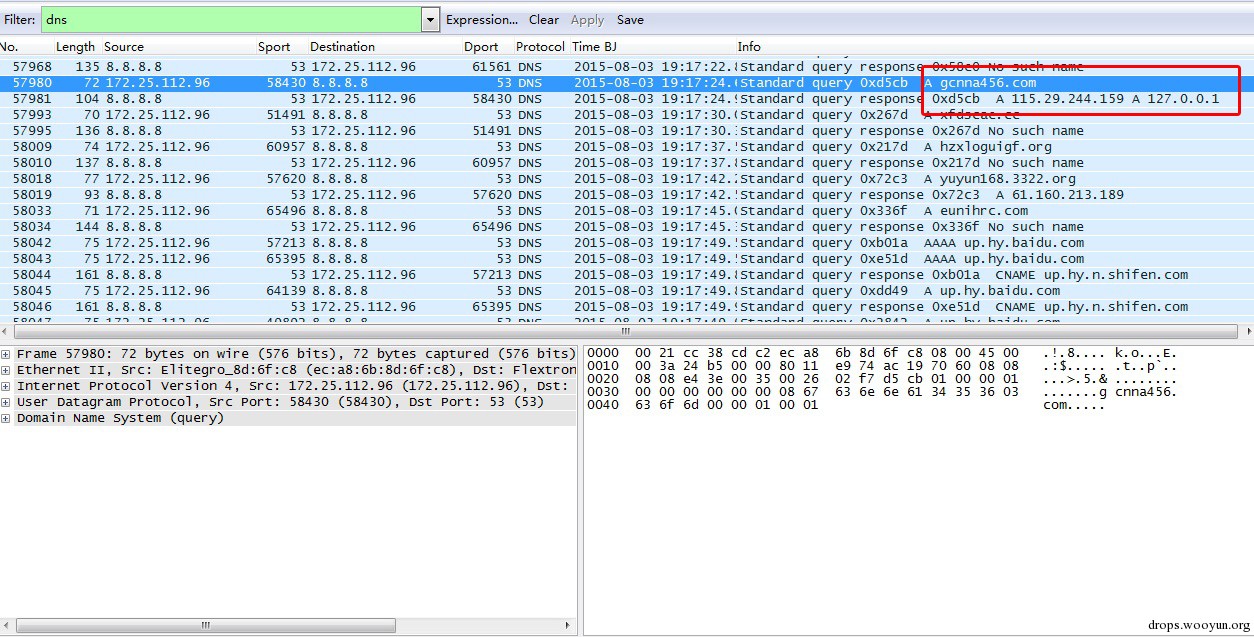The height and width of the screenshot is (637, 1254).
Task: Expand Internet Protocol Version 4 node
Action: [7, 386]
